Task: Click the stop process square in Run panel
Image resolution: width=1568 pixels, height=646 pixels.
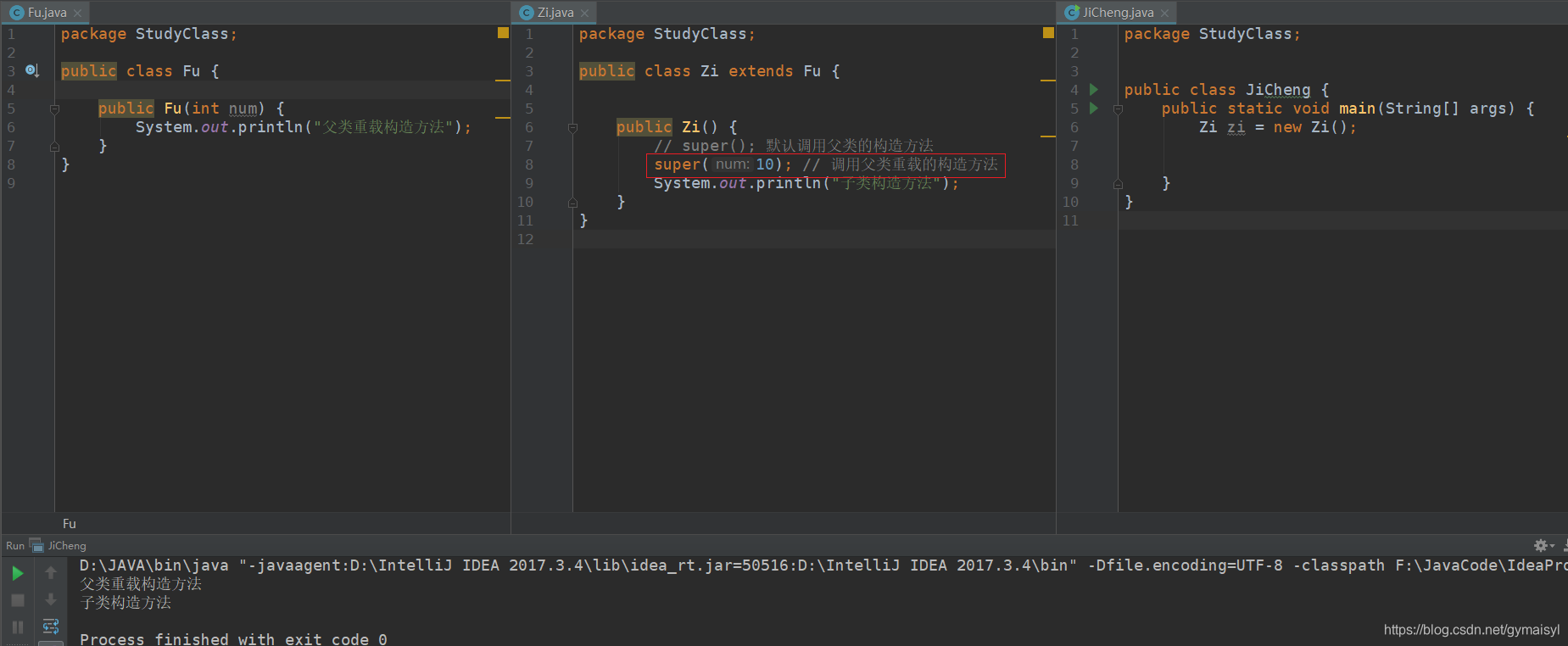Action: coord(17,600)
